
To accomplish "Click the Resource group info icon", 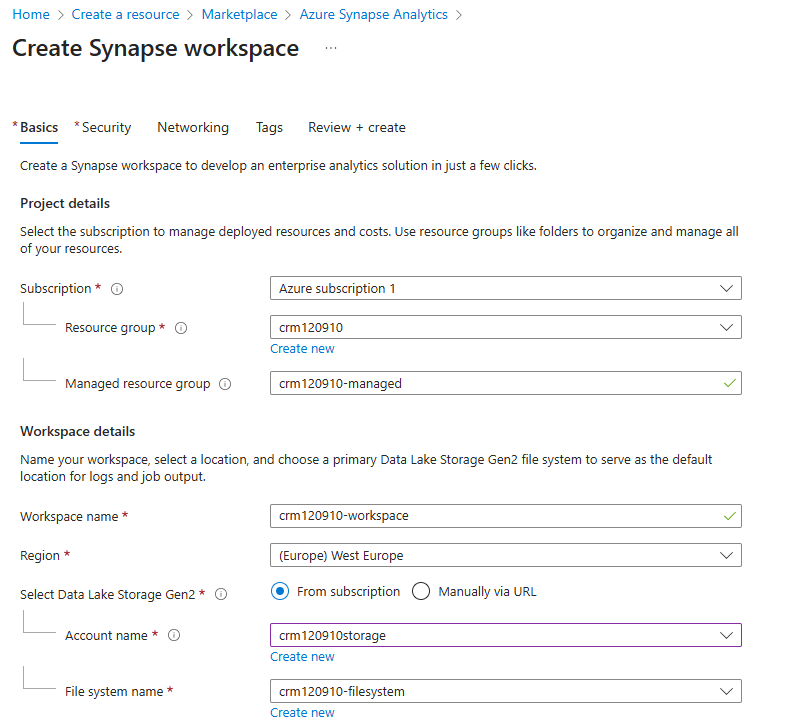I will (x=181, y=328).
